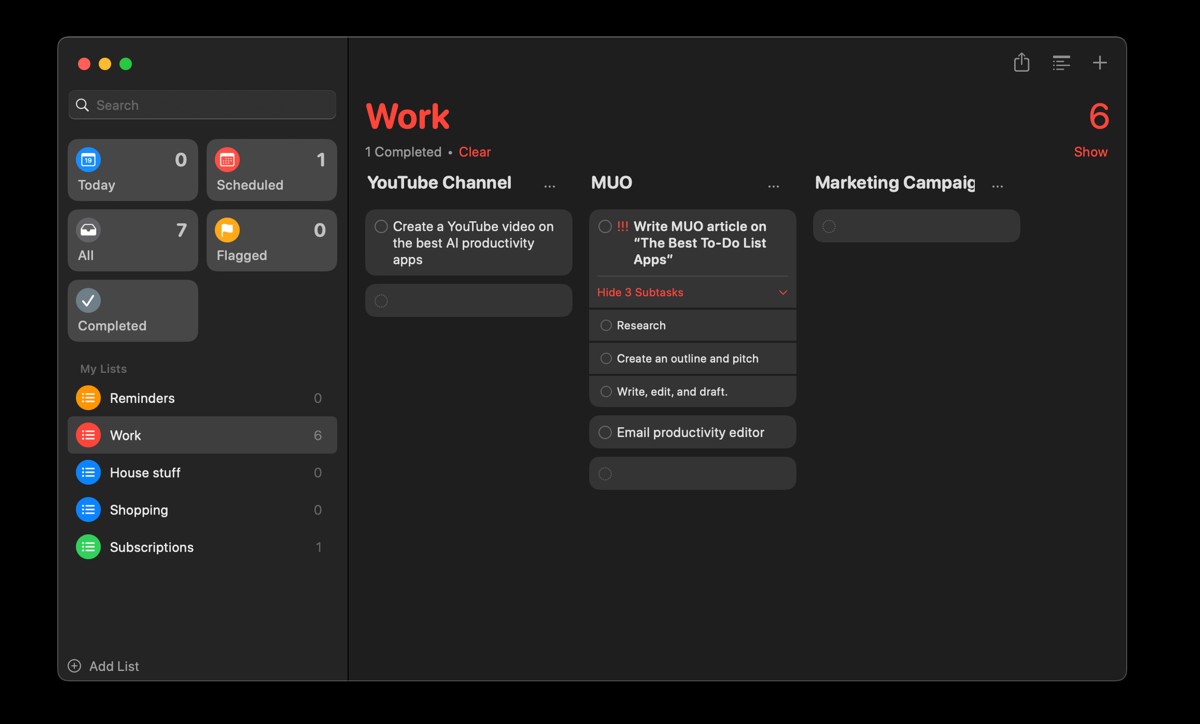Click the Today calendar icon
Screen dimensions: 1200x724
[x=89, y=160]
